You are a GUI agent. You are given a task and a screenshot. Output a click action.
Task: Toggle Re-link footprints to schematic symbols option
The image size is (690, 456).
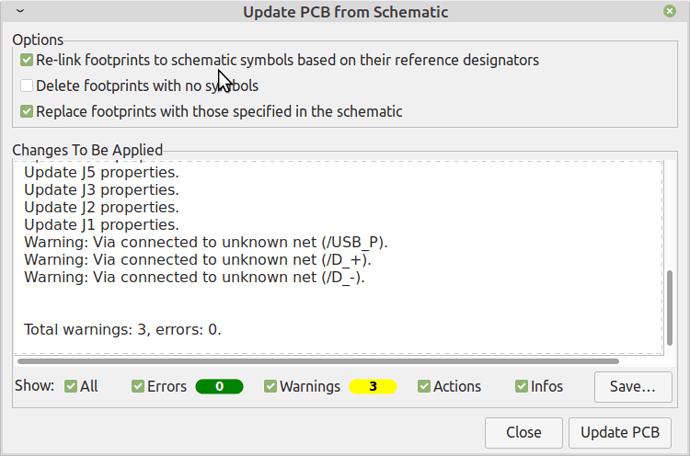26,60
